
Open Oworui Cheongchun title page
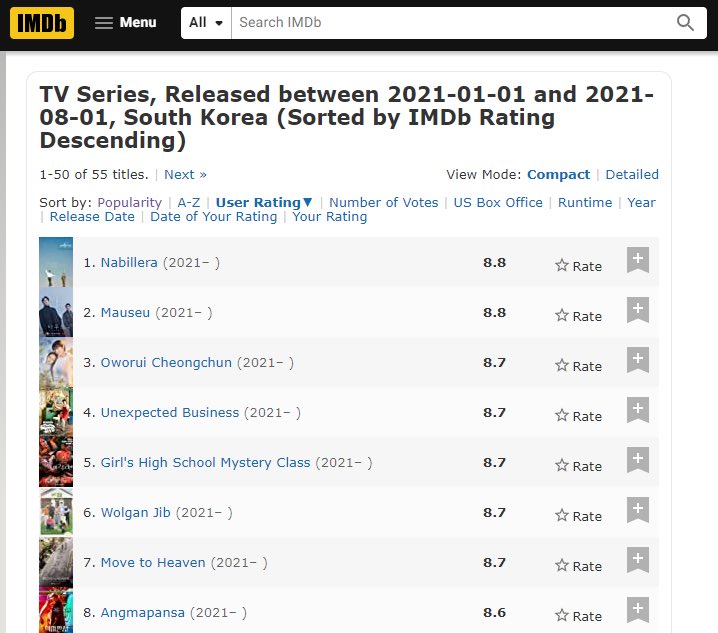coord(166,362)
